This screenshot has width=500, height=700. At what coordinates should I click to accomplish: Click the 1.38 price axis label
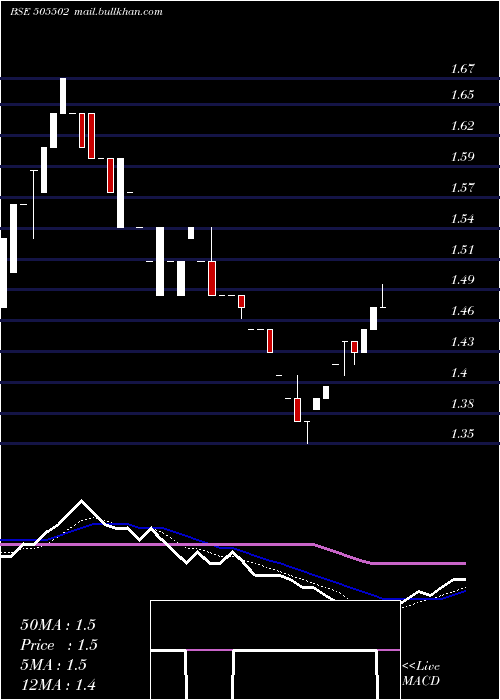[462, 404]
